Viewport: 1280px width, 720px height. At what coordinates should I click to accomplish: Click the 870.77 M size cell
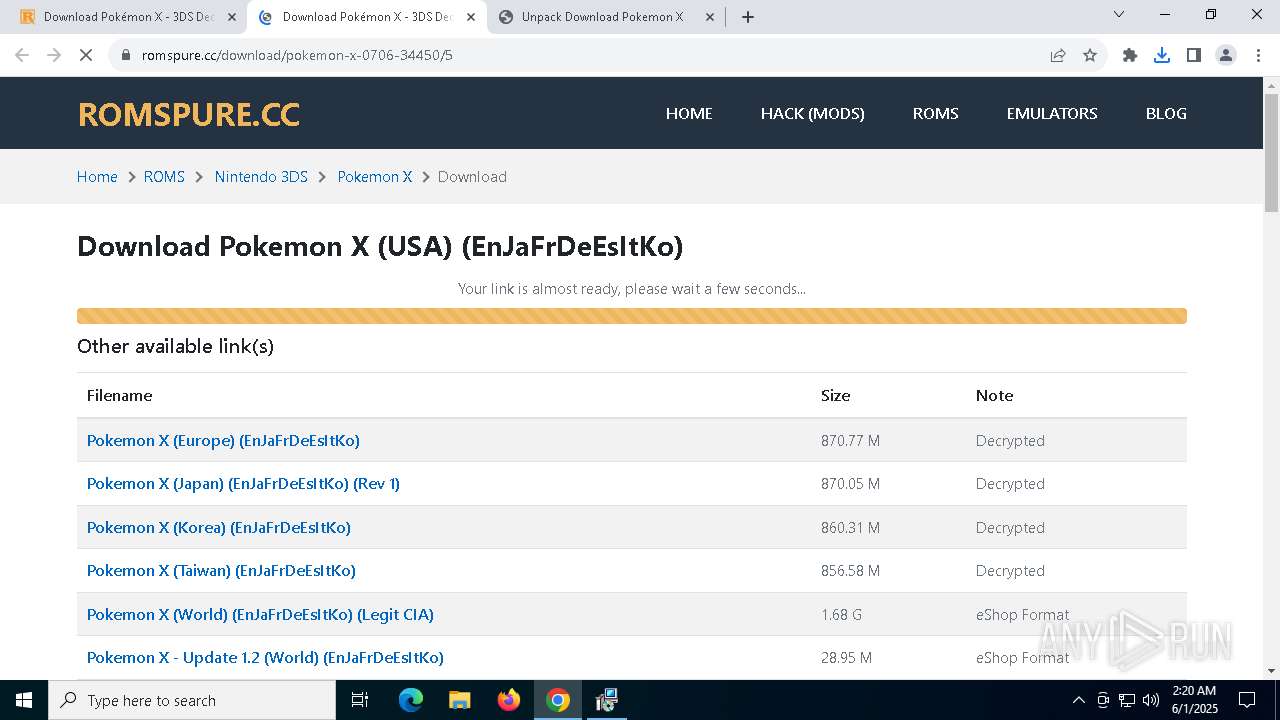coord(850,441)
